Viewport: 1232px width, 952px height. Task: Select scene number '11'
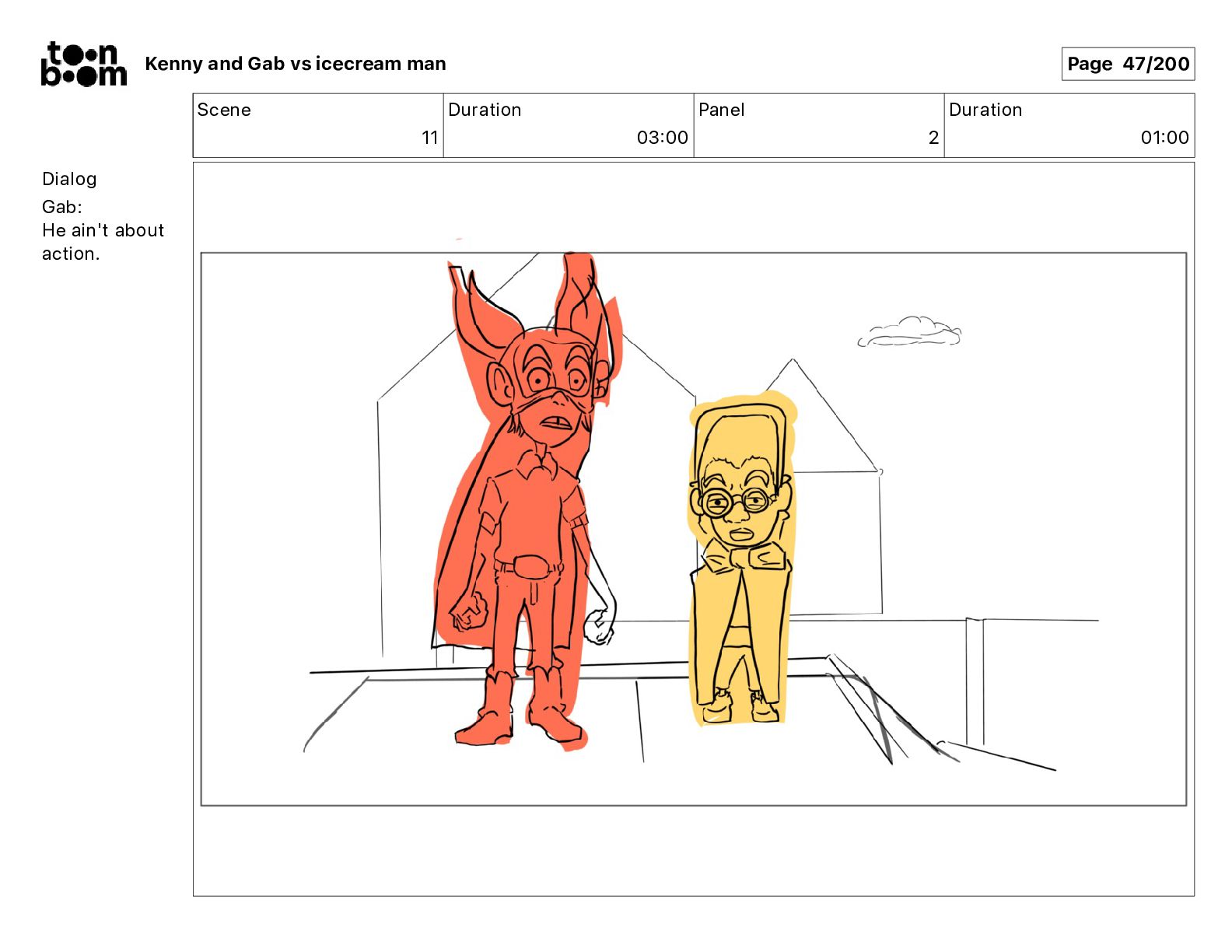pos(430,138)
